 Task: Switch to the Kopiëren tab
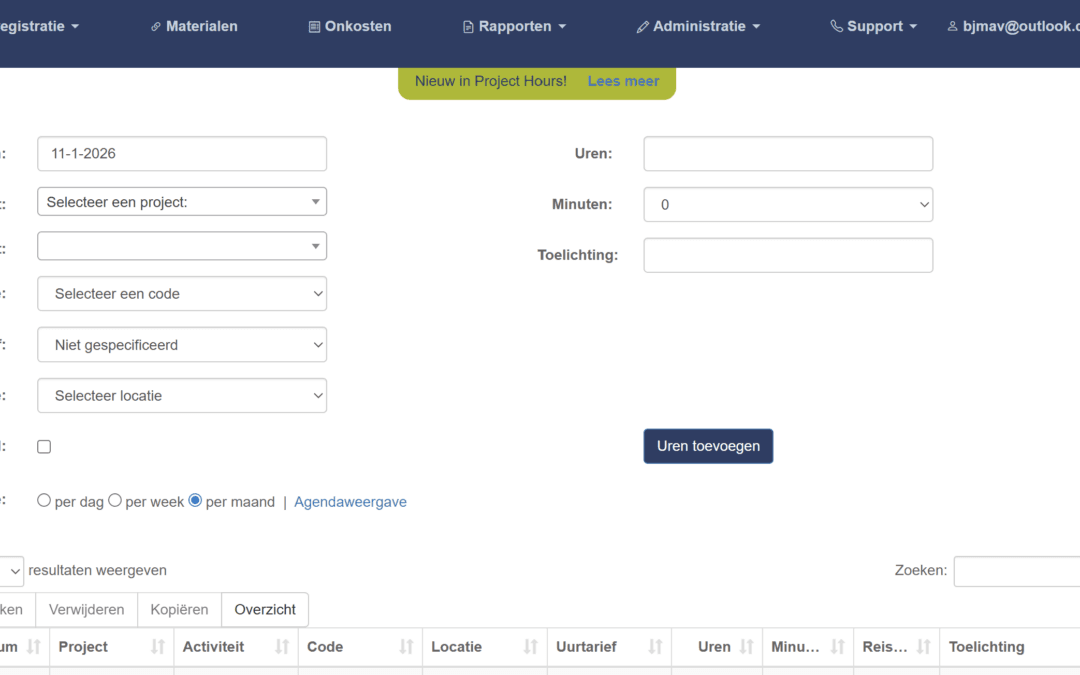[x=179, y=609]
